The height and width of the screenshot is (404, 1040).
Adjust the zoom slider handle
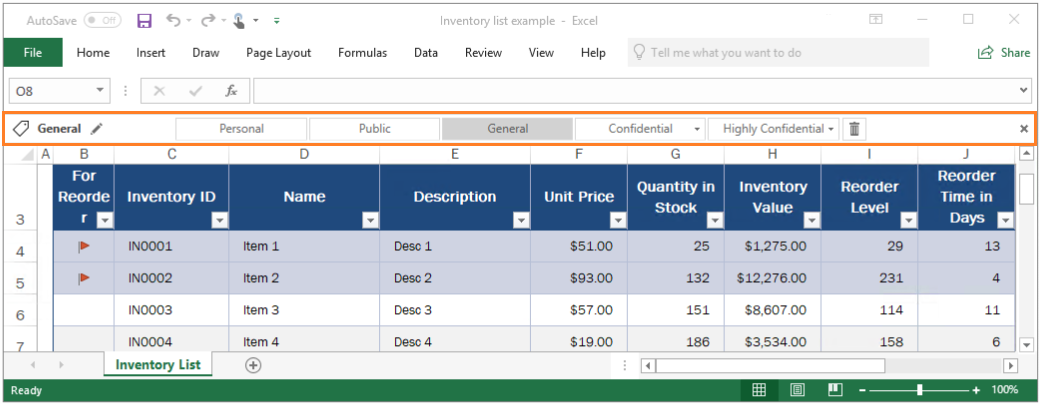920,390
